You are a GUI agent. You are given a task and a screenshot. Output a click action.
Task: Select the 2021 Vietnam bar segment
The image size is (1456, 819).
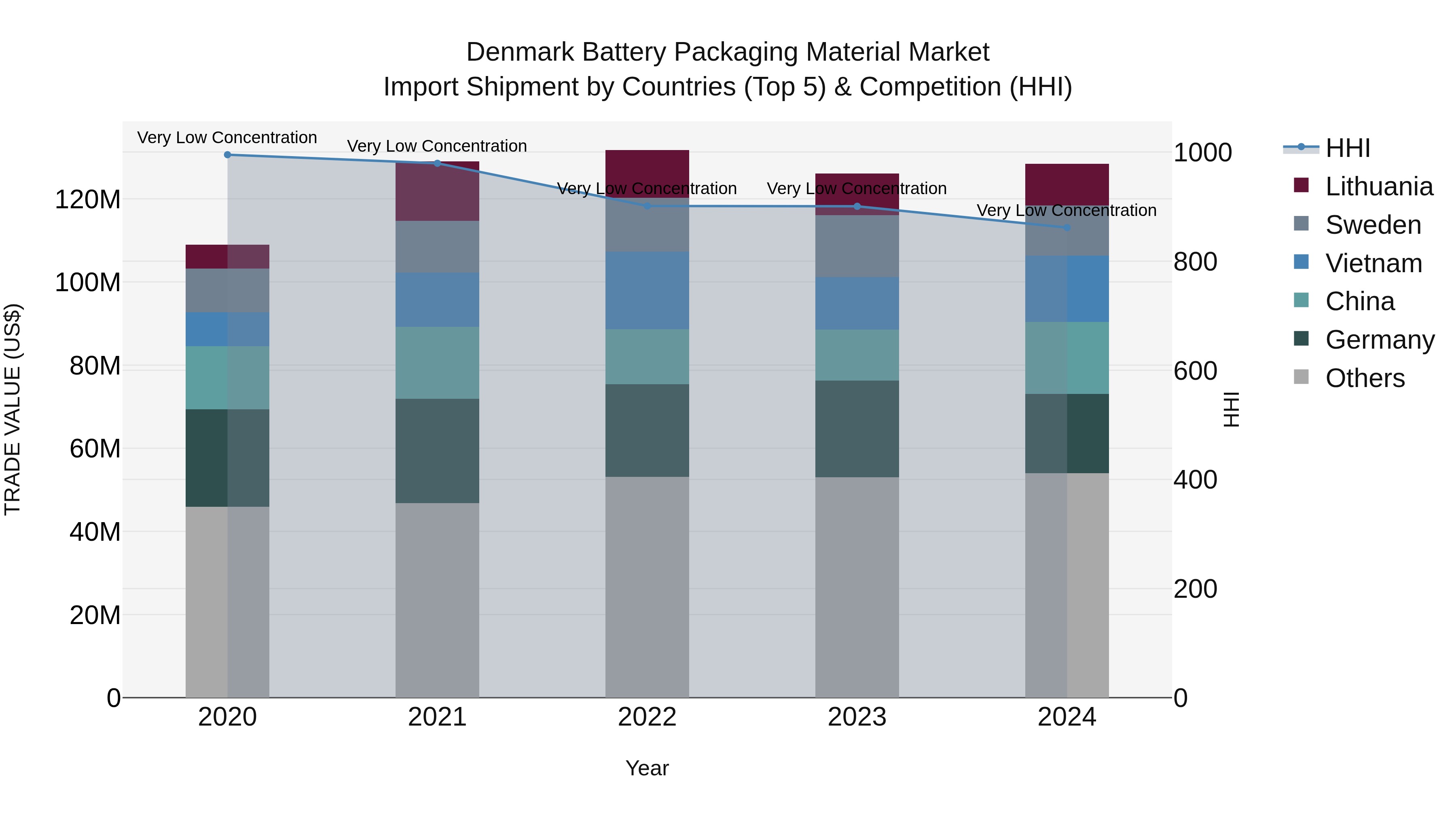(x=437, y=300)
